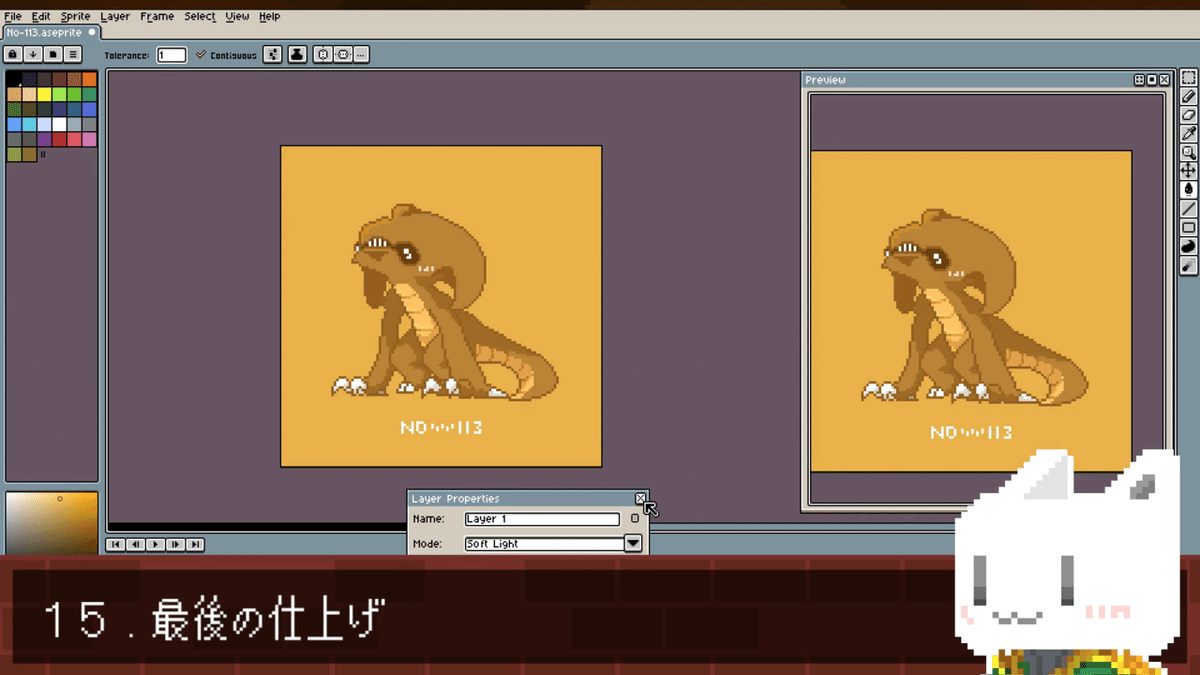Click the ink type icon in context bar
The height and width of the screenshot is (675, 1200).
coord(297,55)
